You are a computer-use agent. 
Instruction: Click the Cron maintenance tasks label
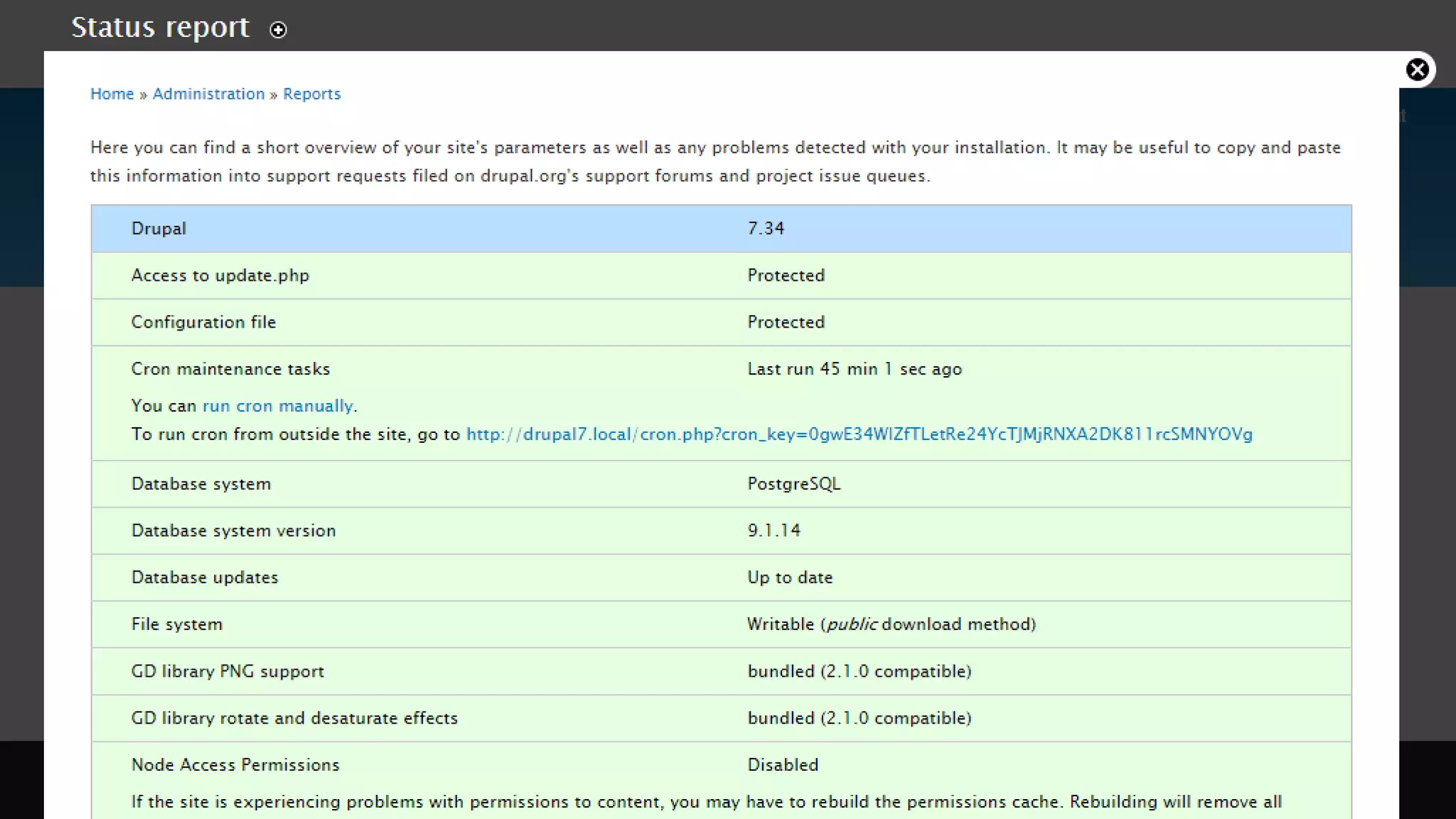click(x=230, y=370)
